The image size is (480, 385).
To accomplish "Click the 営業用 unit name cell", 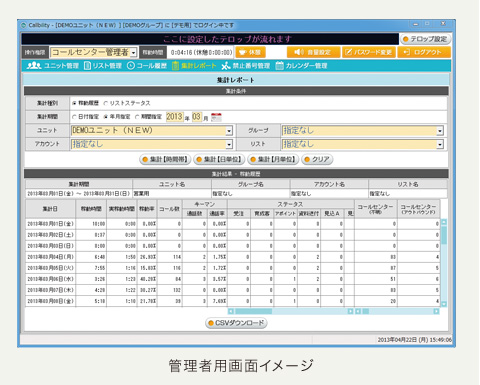I will click(172, 194).
